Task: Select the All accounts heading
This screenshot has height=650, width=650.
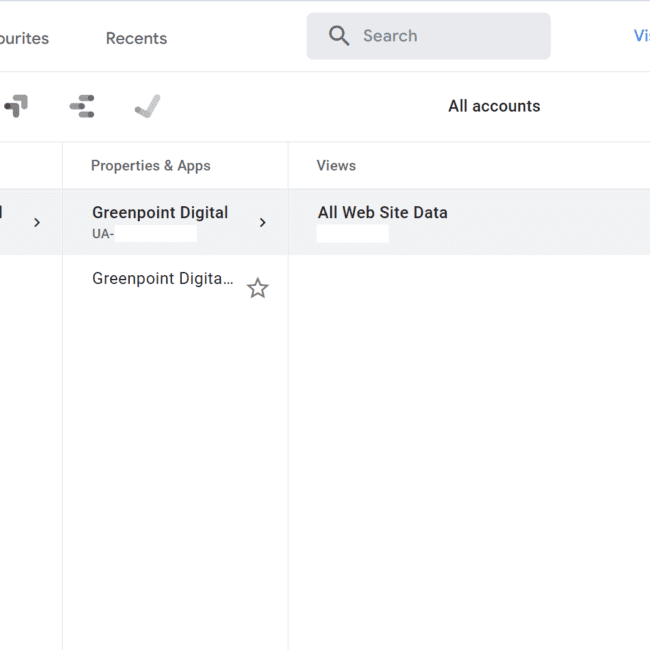Action: click(x=494, y=106)
